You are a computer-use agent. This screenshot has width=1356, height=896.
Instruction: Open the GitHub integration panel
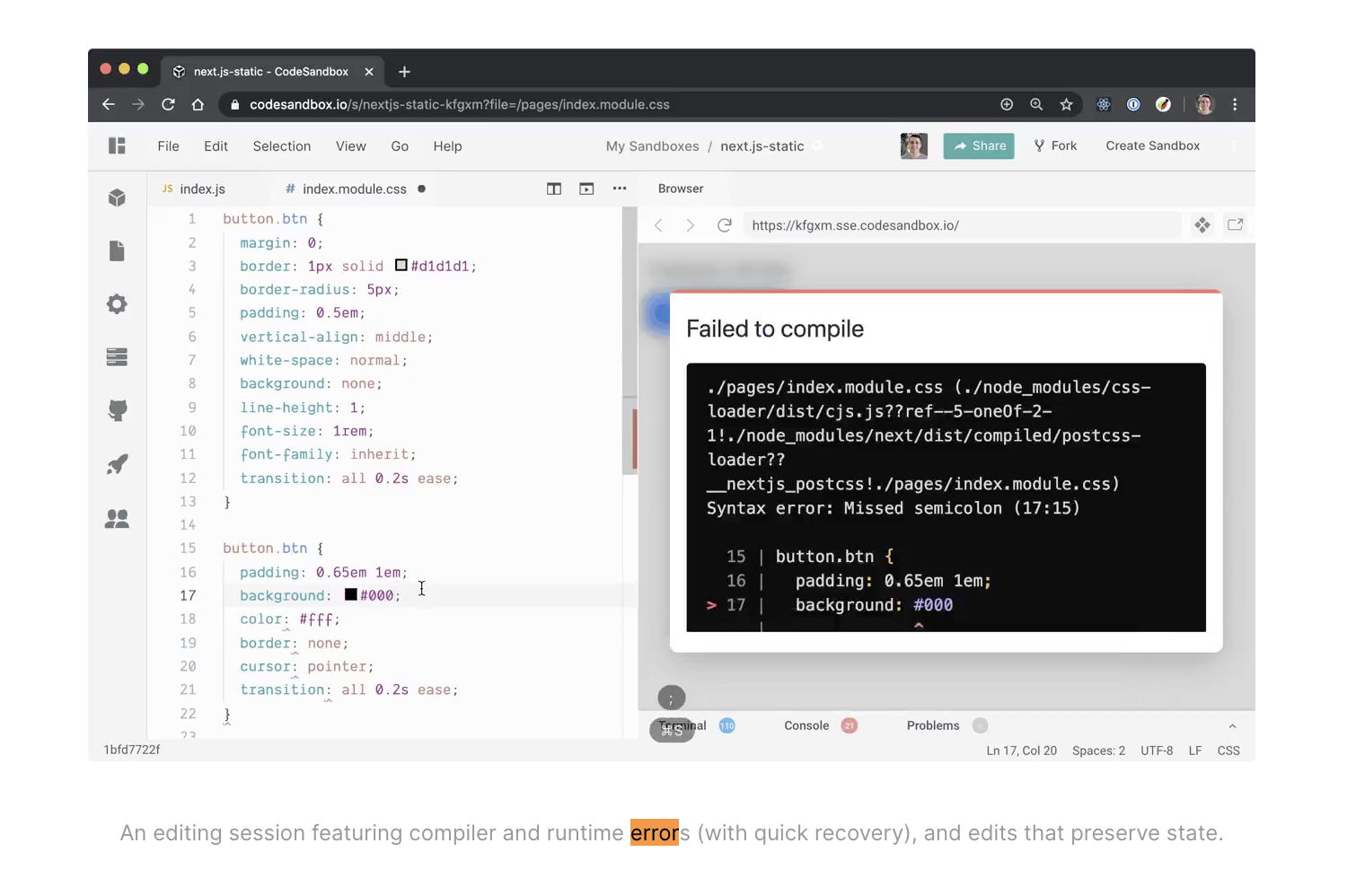point(117,410)
